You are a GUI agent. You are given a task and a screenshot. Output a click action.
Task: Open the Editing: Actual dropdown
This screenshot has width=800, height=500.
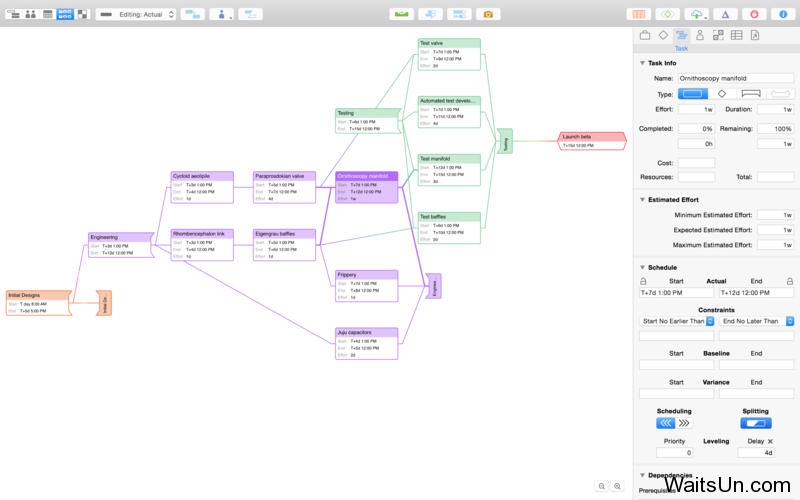136,14
